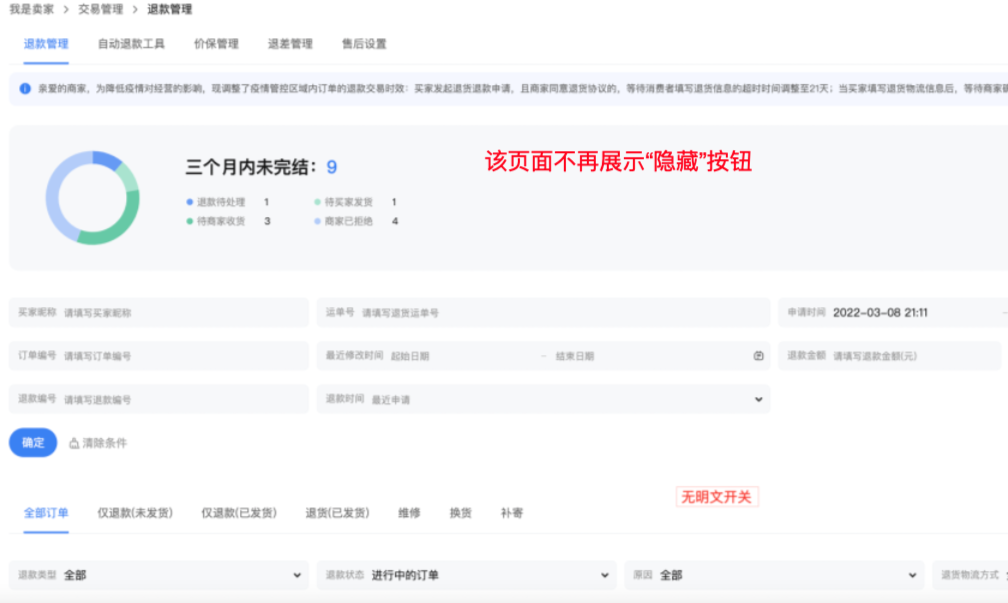Open the 售后设置 tab

(364, 44)
